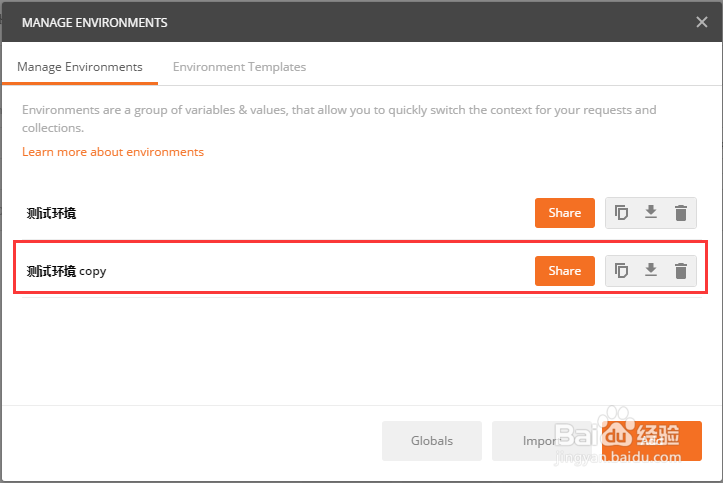
Task: Close the Manage Environments dialog
Action: click(x=701, y=22)
